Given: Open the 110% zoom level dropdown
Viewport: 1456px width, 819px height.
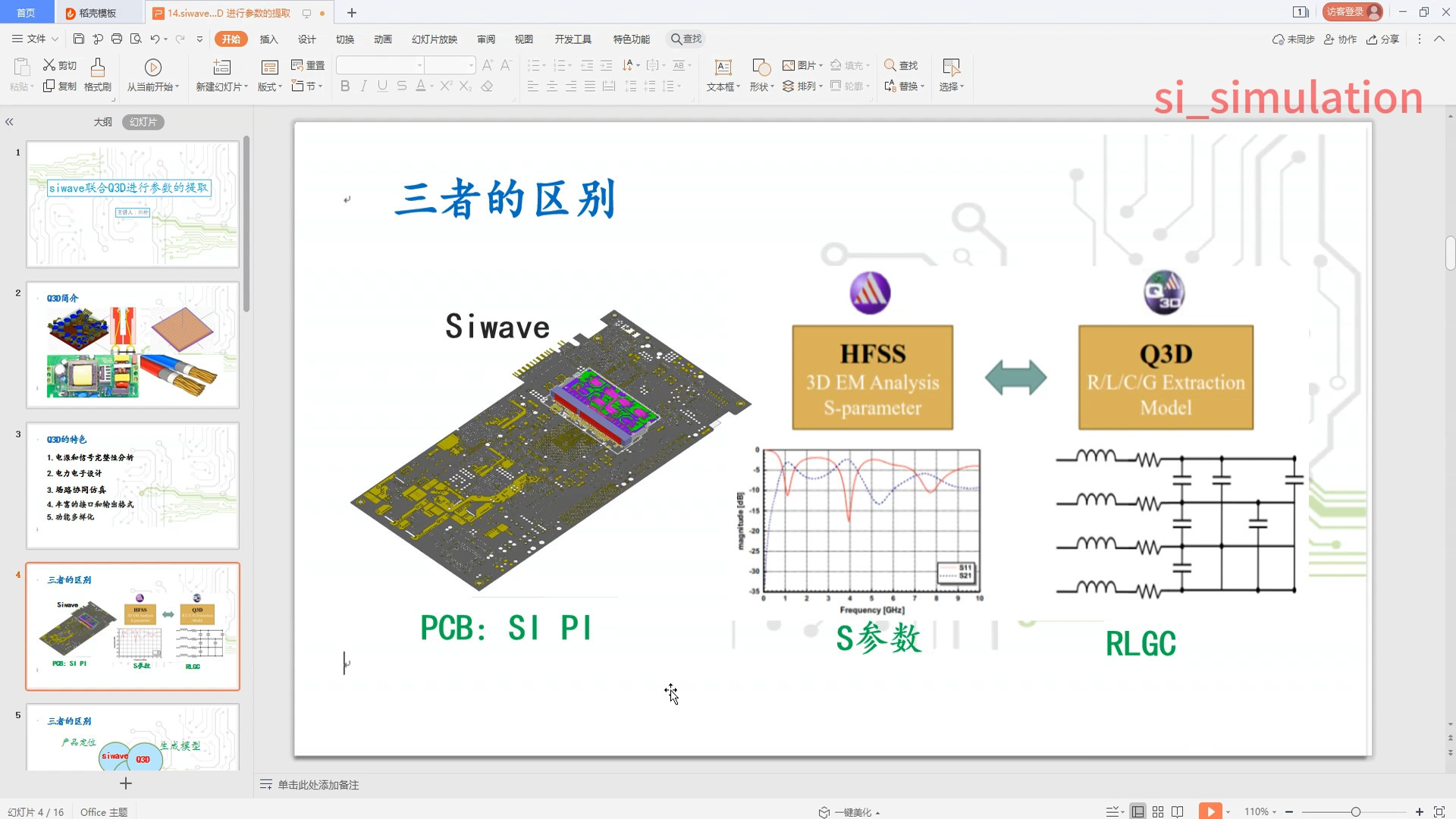Looking at the screenshot, I should point(1260,811).
